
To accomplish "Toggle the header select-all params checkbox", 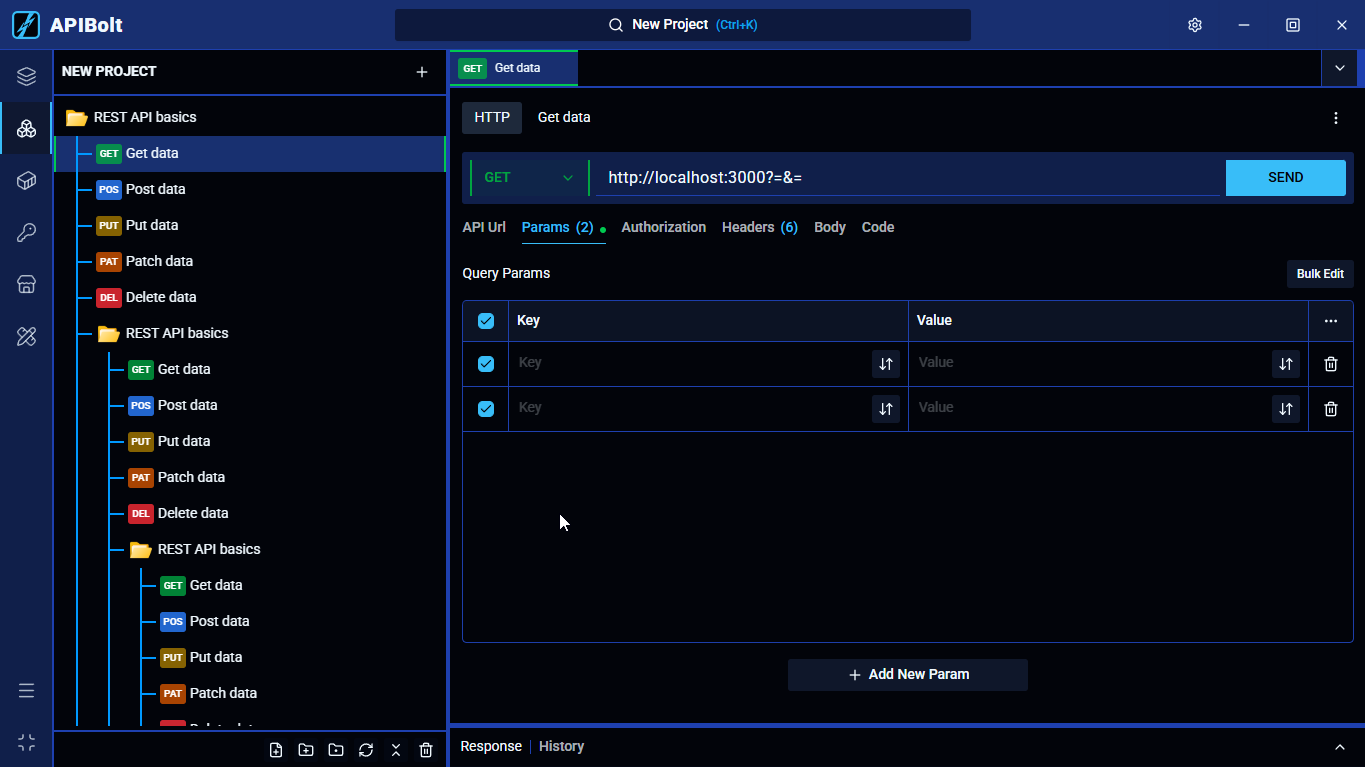I will (x=486, y=321).
